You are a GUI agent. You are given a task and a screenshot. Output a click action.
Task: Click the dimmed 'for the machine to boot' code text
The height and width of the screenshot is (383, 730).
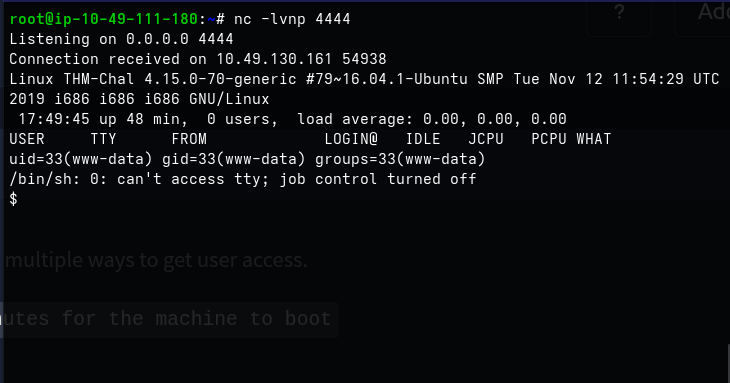[196, 319]
